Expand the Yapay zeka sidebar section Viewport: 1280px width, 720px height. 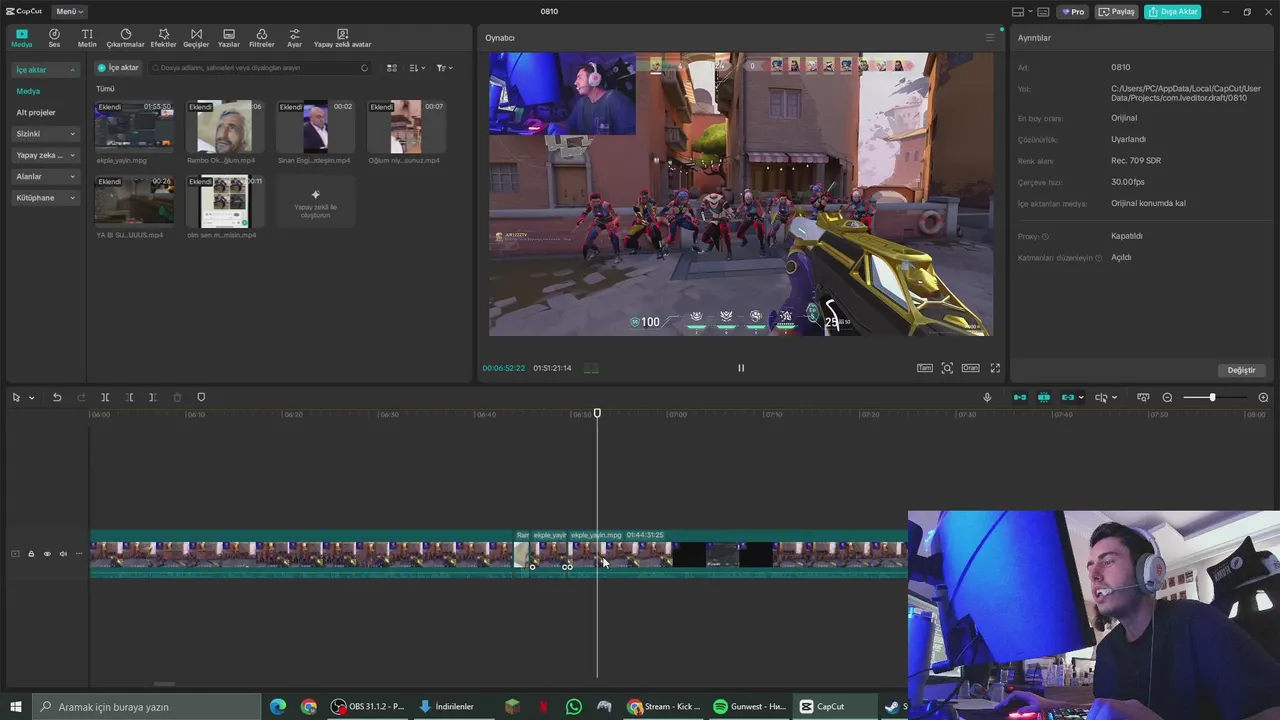click(45, 155)
